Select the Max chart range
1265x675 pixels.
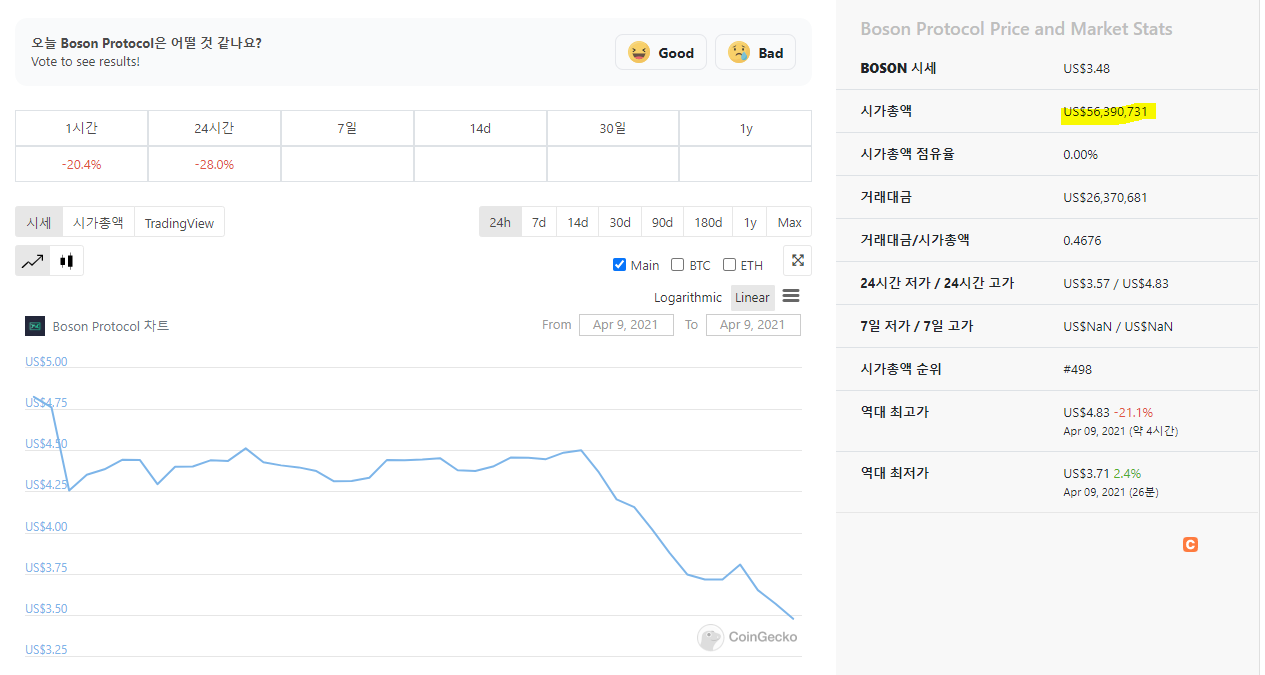(790, 222)
